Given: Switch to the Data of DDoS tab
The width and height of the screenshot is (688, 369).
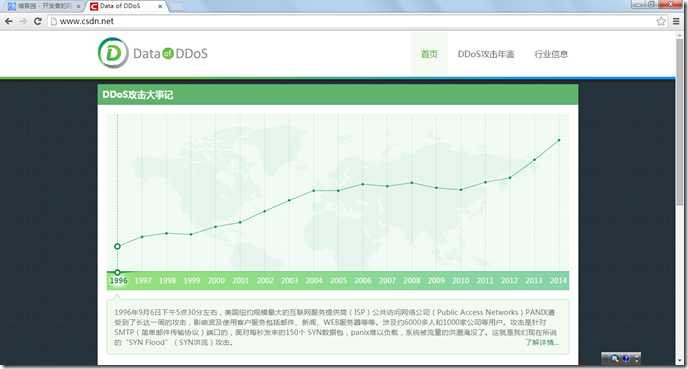Looking at the screenshot, I should click(125, 6).
